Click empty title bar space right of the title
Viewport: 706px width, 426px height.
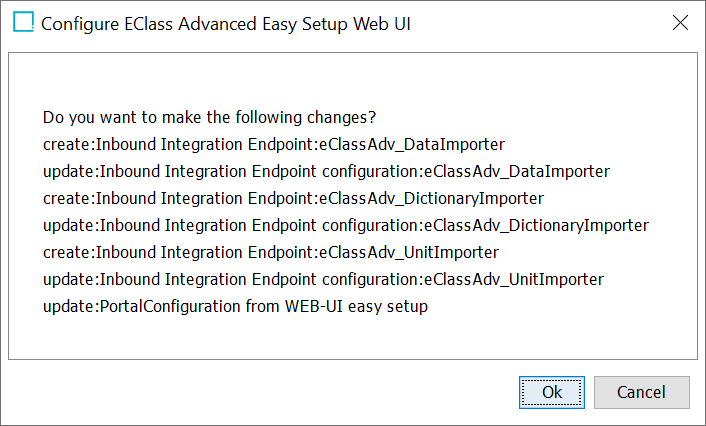[540, 23]
